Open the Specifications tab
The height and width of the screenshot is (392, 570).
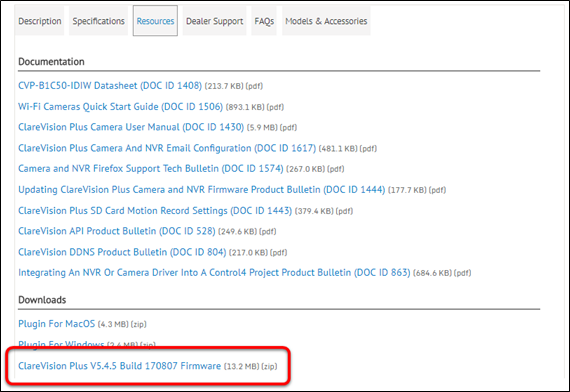99,21
